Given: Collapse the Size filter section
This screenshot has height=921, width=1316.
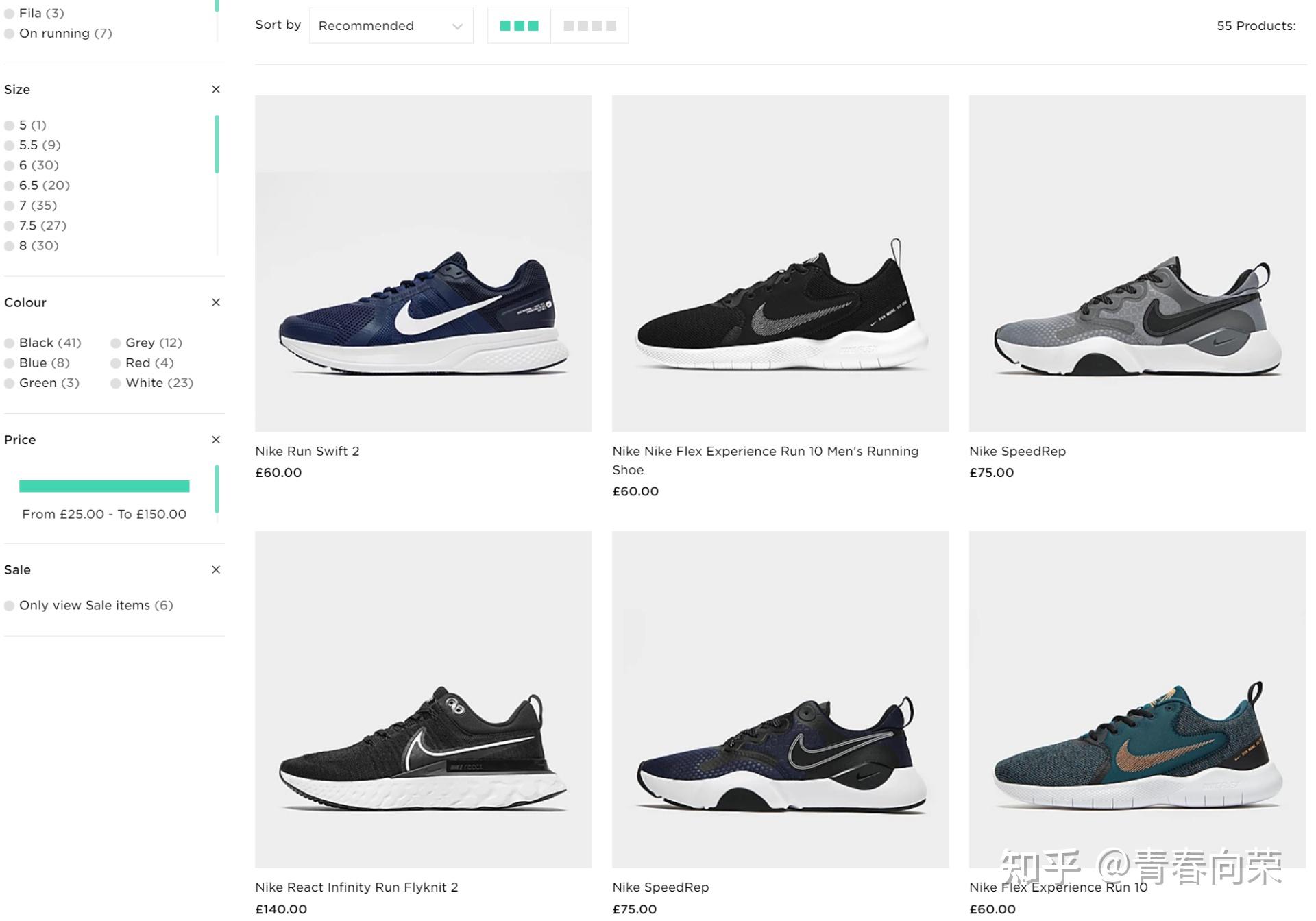Looking at the screenshot, I should 216,89.
